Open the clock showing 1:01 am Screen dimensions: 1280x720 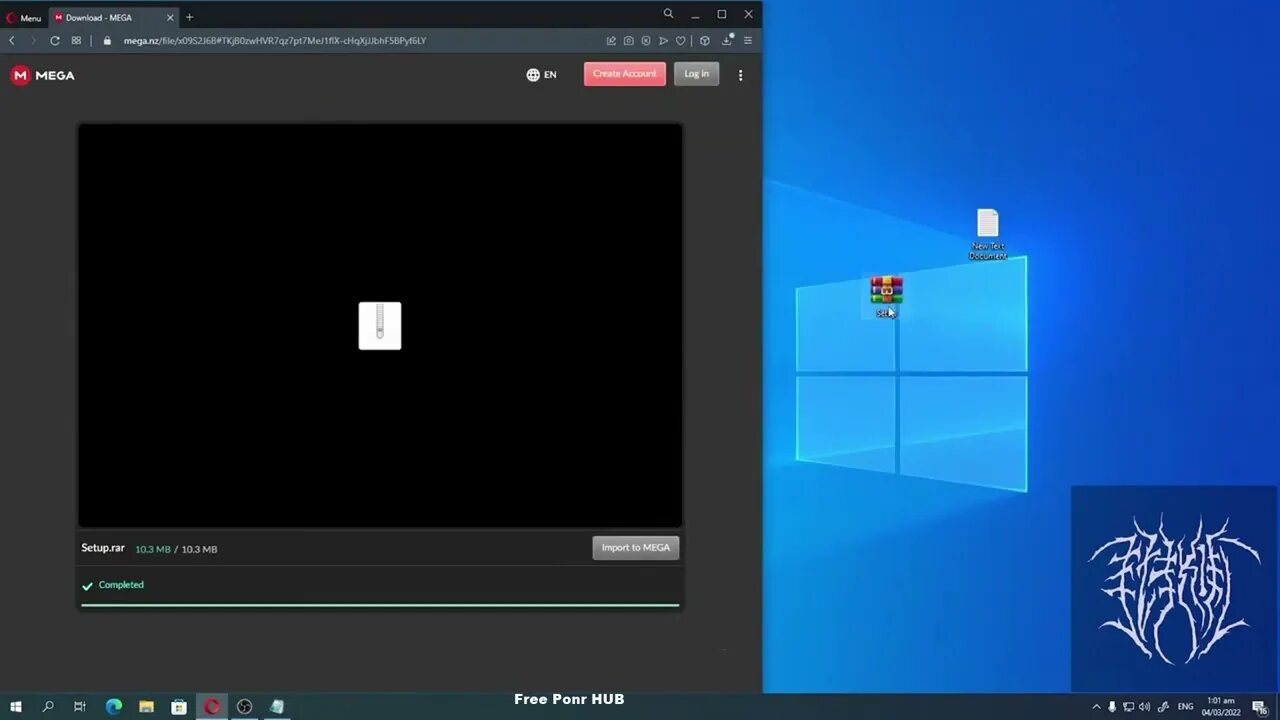(1223, 707)
